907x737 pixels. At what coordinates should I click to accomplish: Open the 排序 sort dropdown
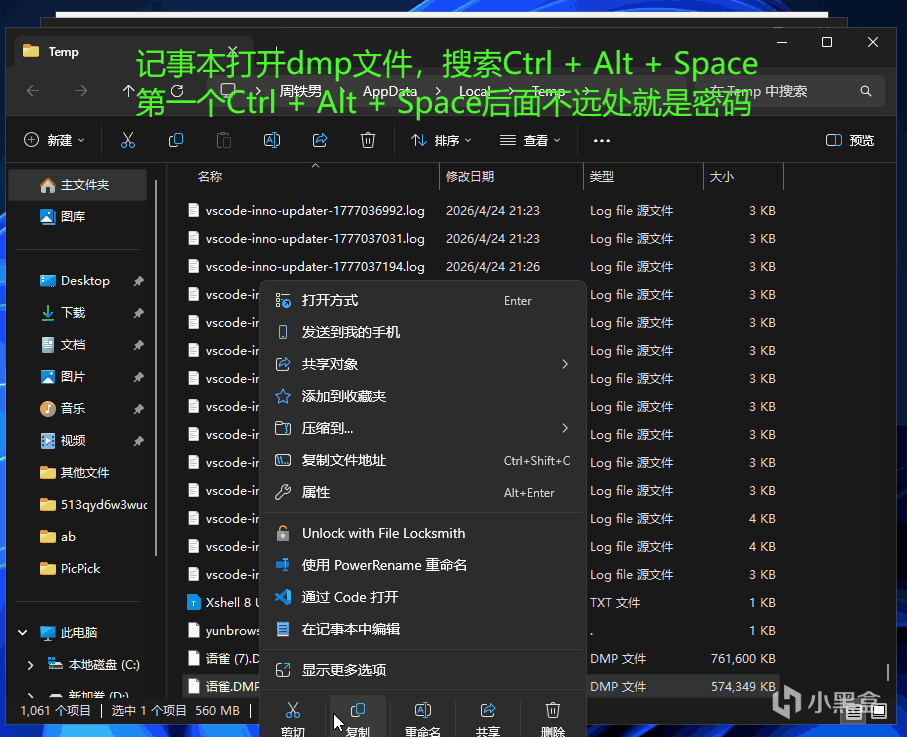(441, 141)
